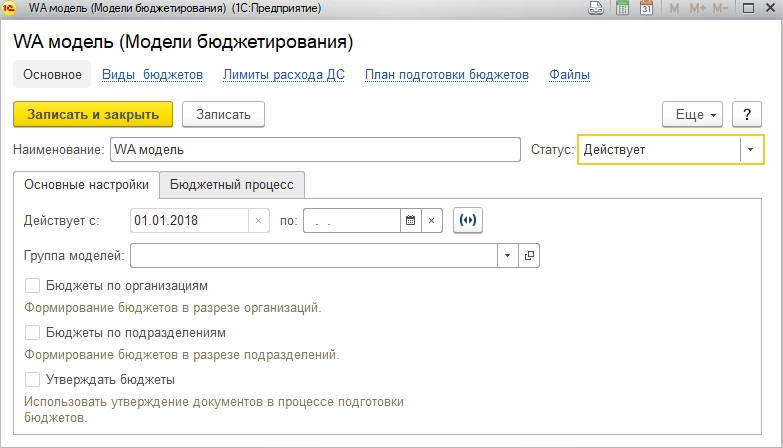783x448 pixels.
Task: Open the calendar icon in title bar
Action: pos(646,9)
